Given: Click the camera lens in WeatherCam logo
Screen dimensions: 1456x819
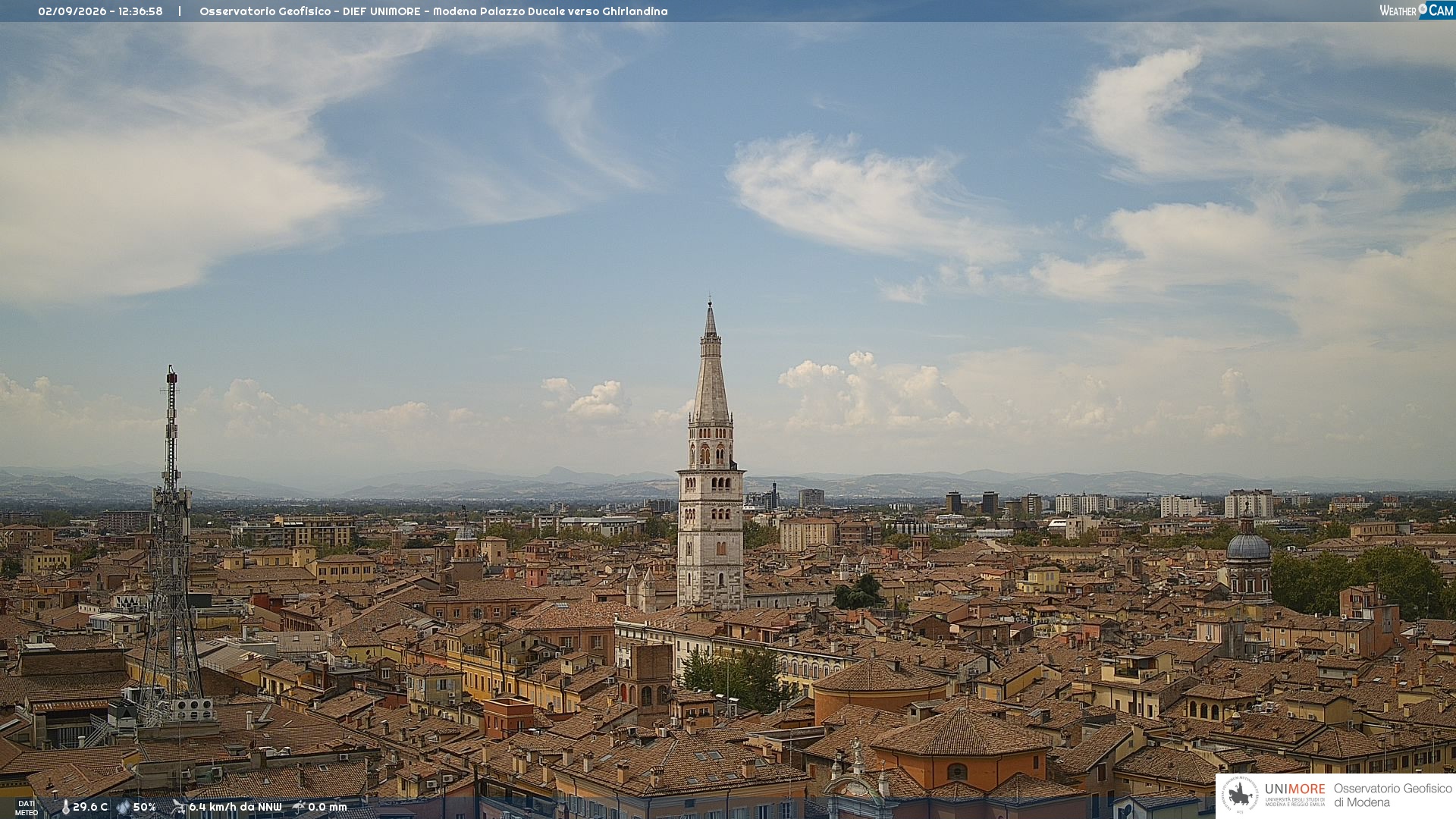Looking at the screenshot, I should (x=1423, y=9).
